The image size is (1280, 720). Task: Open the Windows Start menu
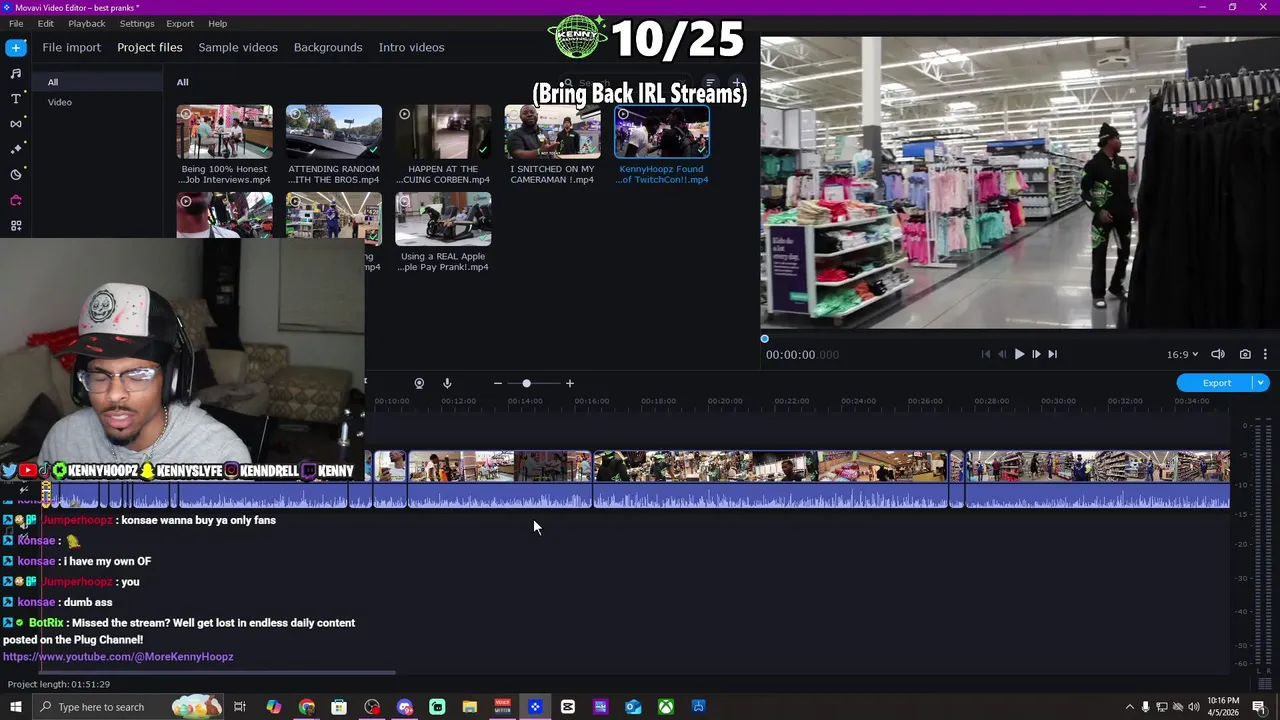point(16,707)
